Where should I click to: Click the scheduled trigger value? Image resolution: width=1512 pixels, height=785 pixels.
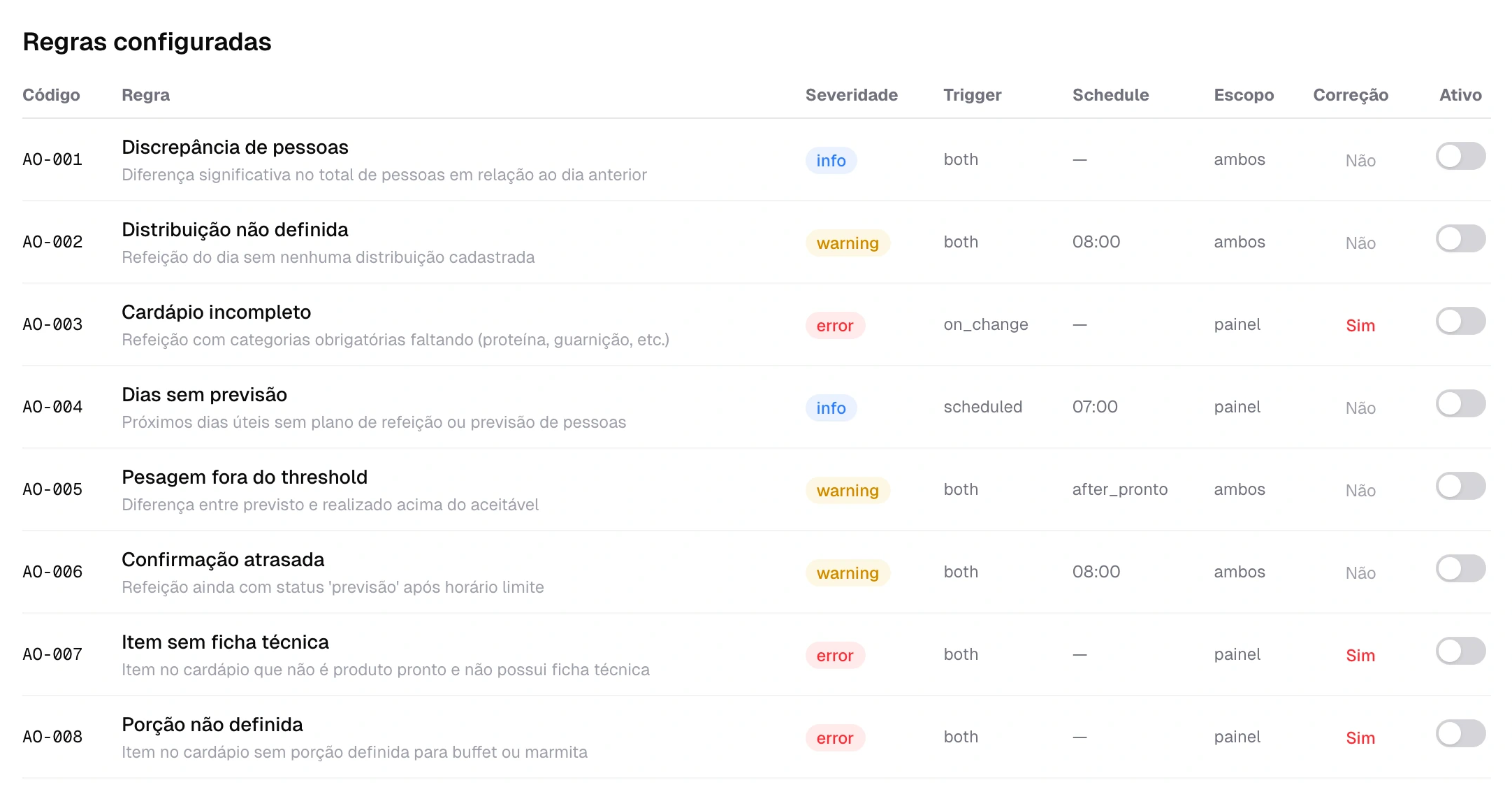point(982,407)
